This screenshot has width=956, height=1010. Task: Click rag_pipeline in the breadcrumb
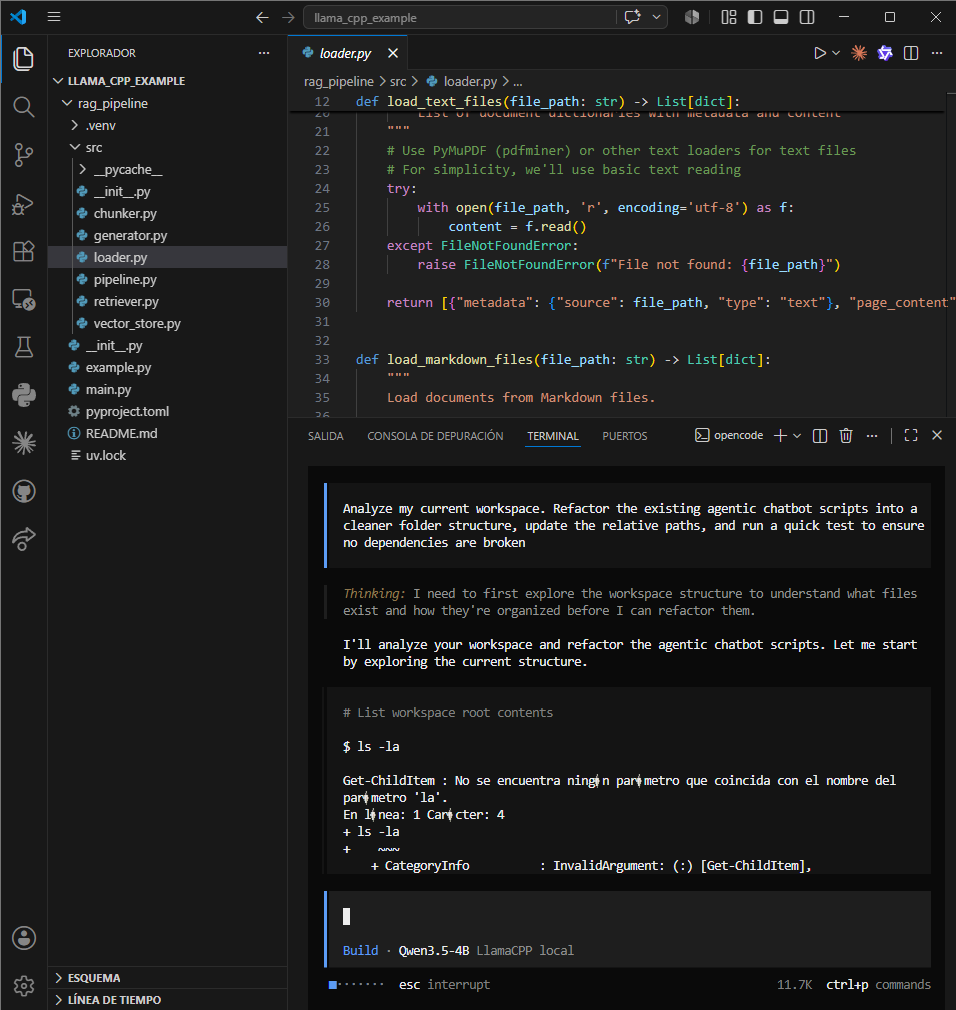click(x=338, y=81)
